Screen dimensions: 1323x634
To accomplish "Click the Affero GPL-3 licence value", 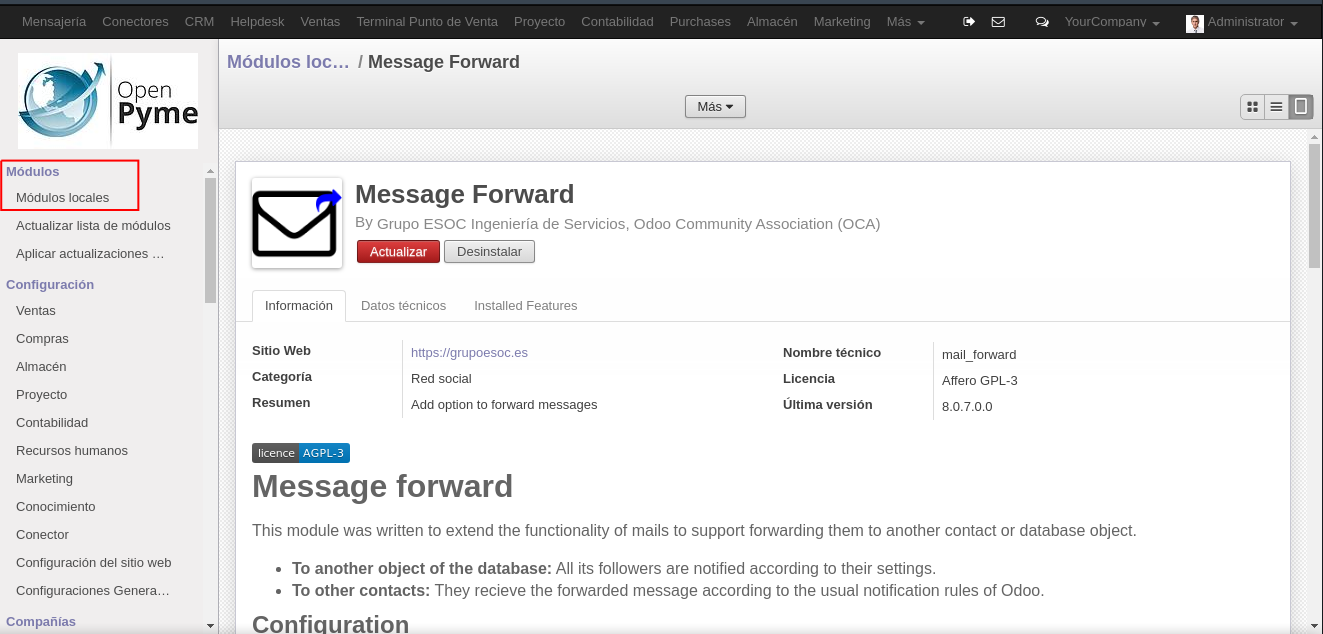I will click(x=980, y=381).
